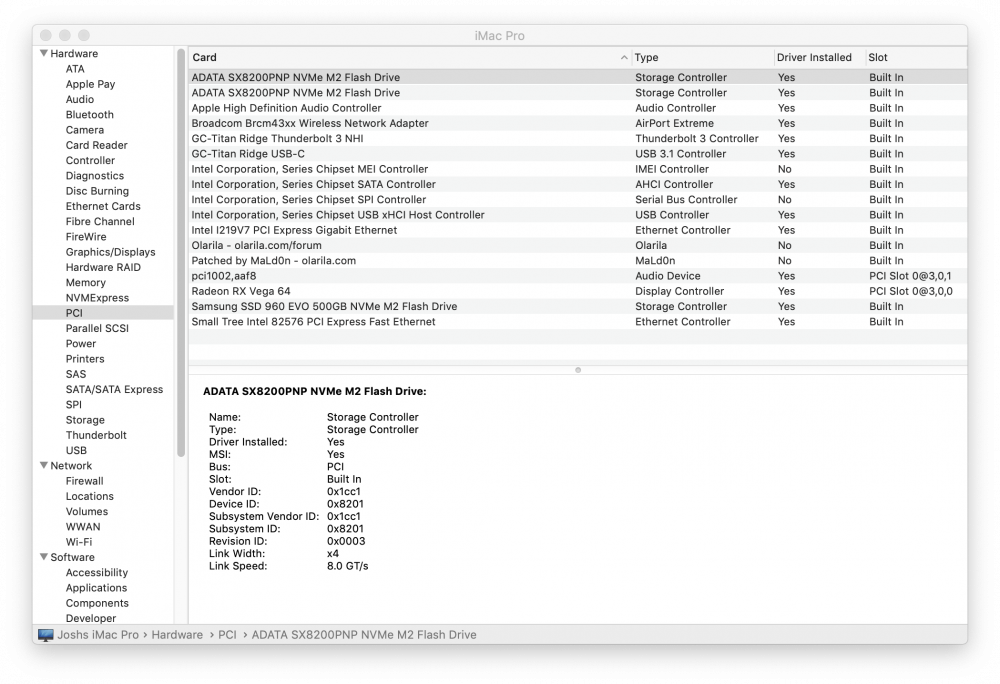Image resolution: width=1000 pixels, height=684 pixels.
Task: Select Intel Series Chipset SPI Controller row
Action: pos(578,200)
